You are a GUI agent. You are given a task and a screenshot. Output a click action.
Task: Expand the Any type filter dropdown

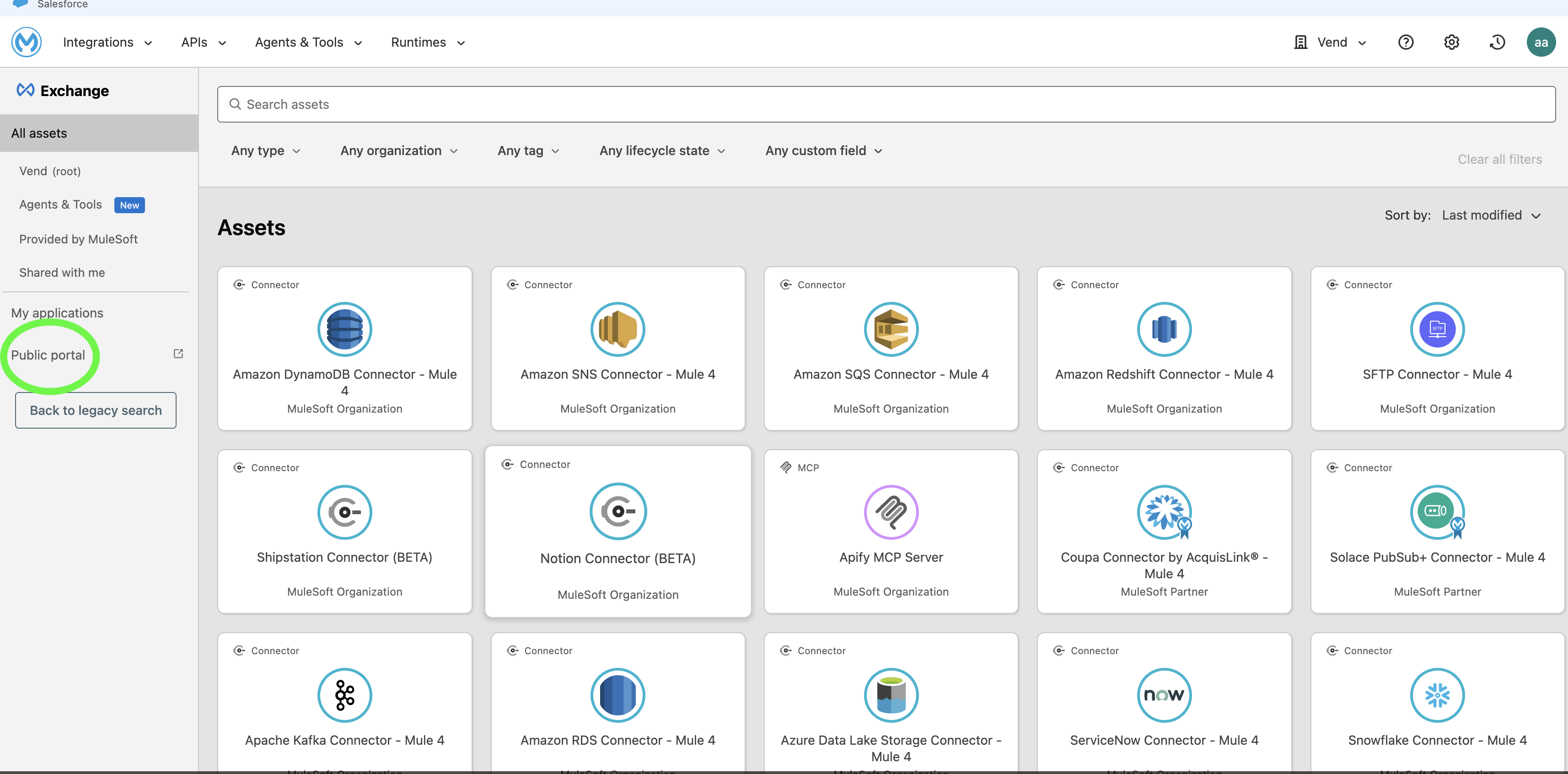point(265,150)
